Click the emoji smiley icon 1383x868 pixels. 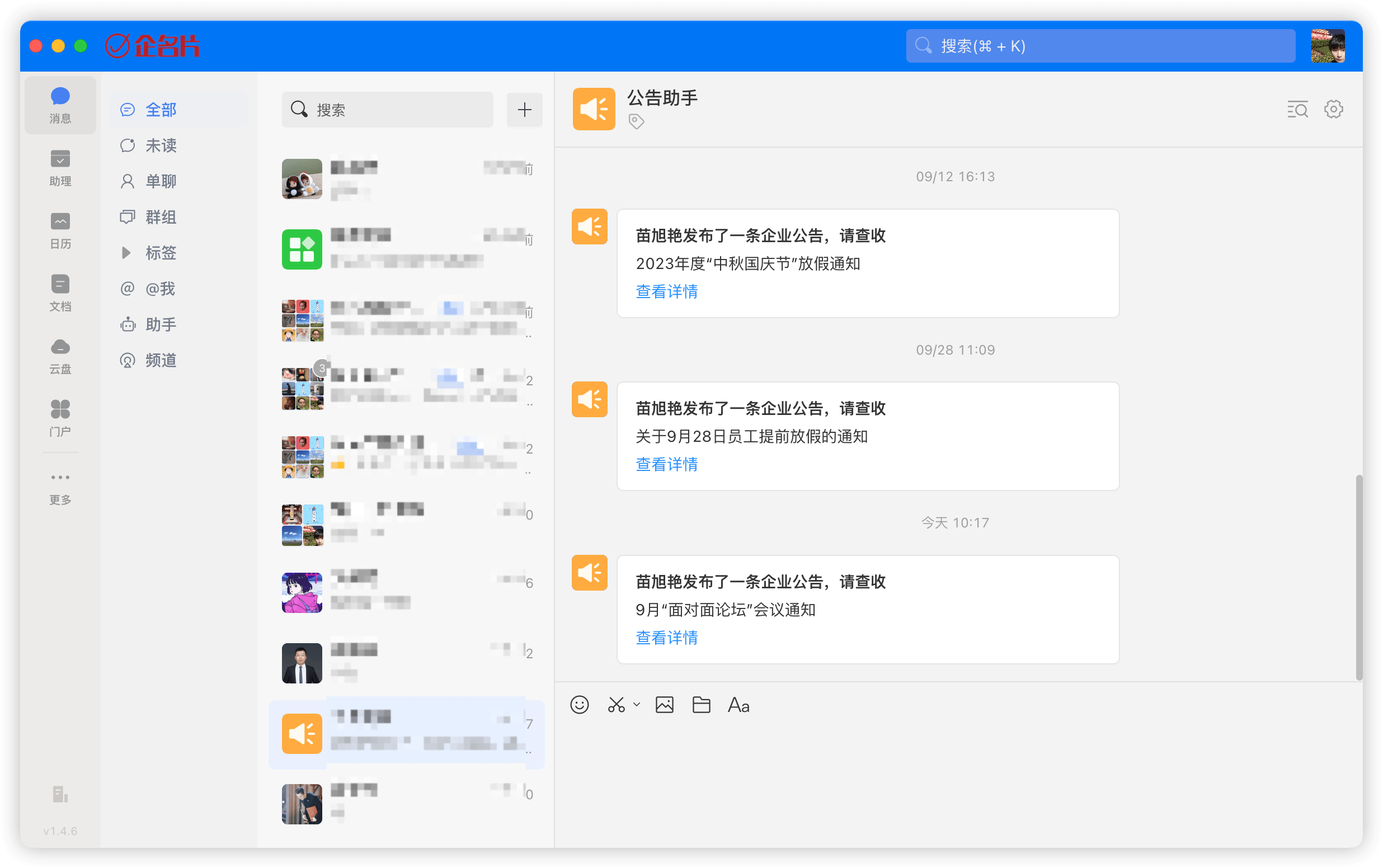(579, 705)
